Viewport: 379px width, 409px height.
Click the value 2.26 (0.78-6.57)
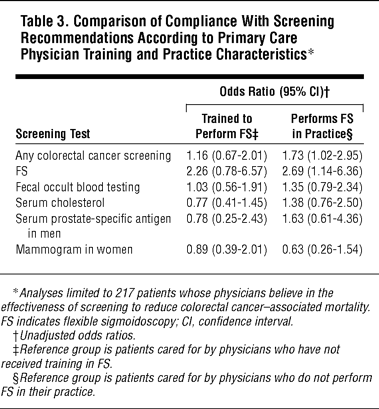pyautogui.click(x=227, y=171)
